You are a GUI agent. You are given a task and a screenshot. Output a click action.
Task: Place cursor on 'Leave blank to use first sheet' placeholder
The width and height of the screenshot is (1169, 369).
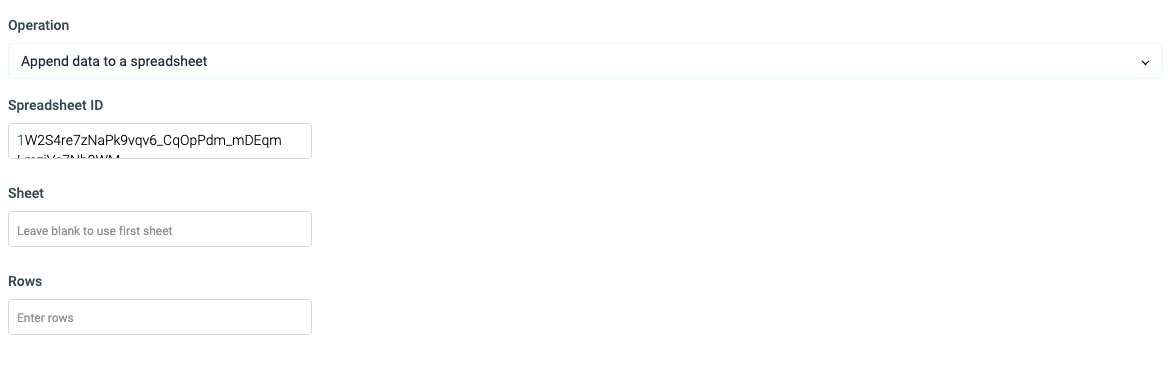(x=95, y=230)
